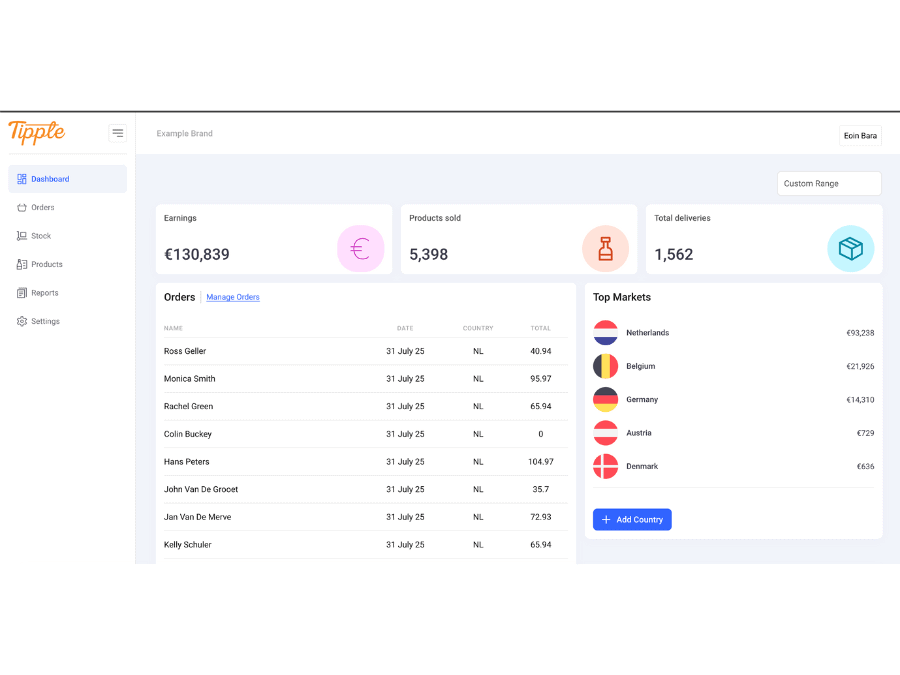Click the €729 Austria amount

865,433
